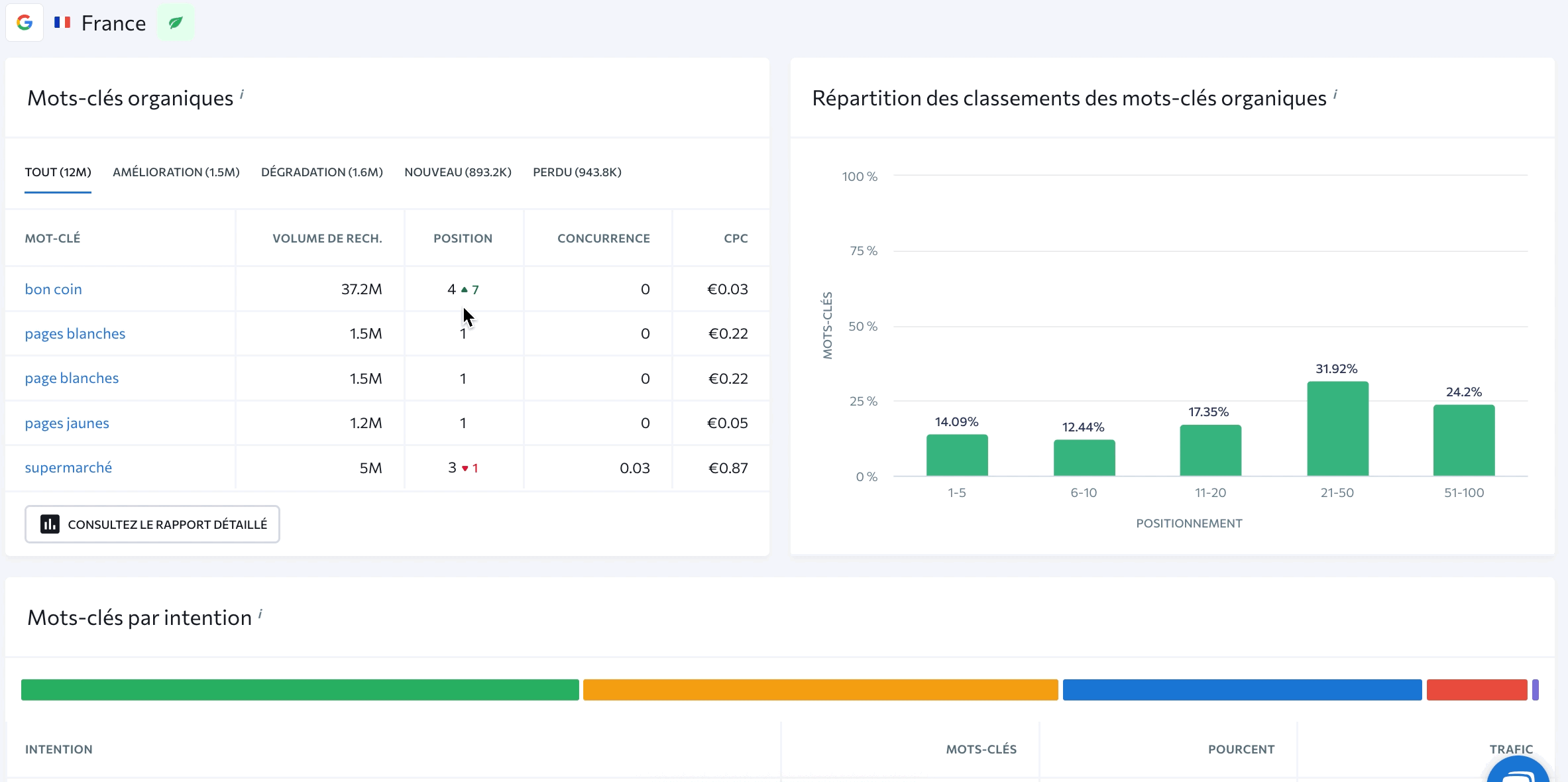Click the info icon beside Mots-clés organiques
Image resolution: width=1568 pixels, height=782 pixels.
242,95
